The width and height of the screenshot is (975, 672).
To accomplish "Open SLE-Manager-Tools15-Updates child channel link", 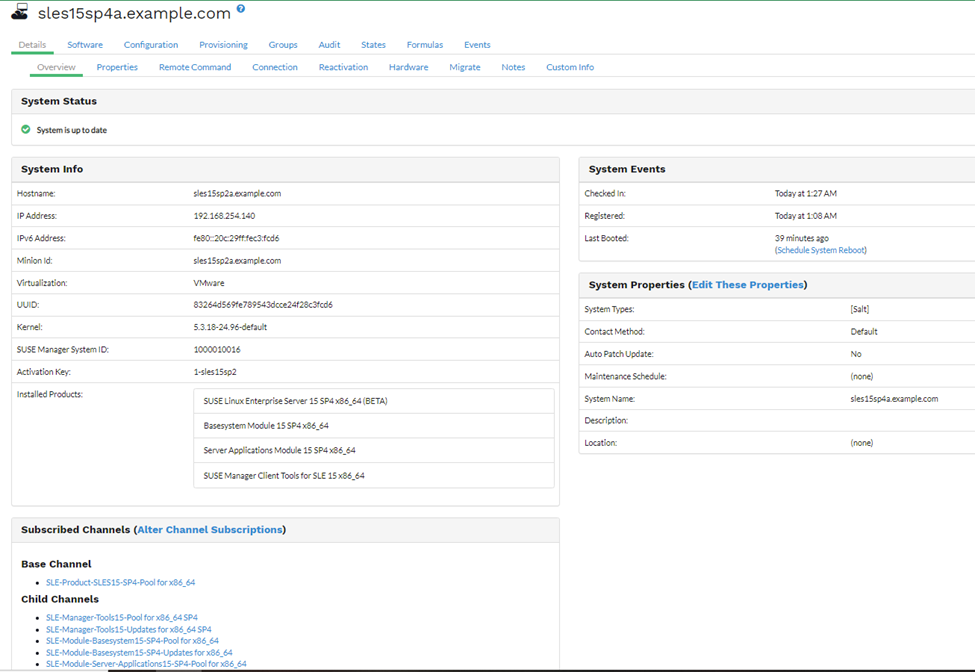I will (129, 629).
